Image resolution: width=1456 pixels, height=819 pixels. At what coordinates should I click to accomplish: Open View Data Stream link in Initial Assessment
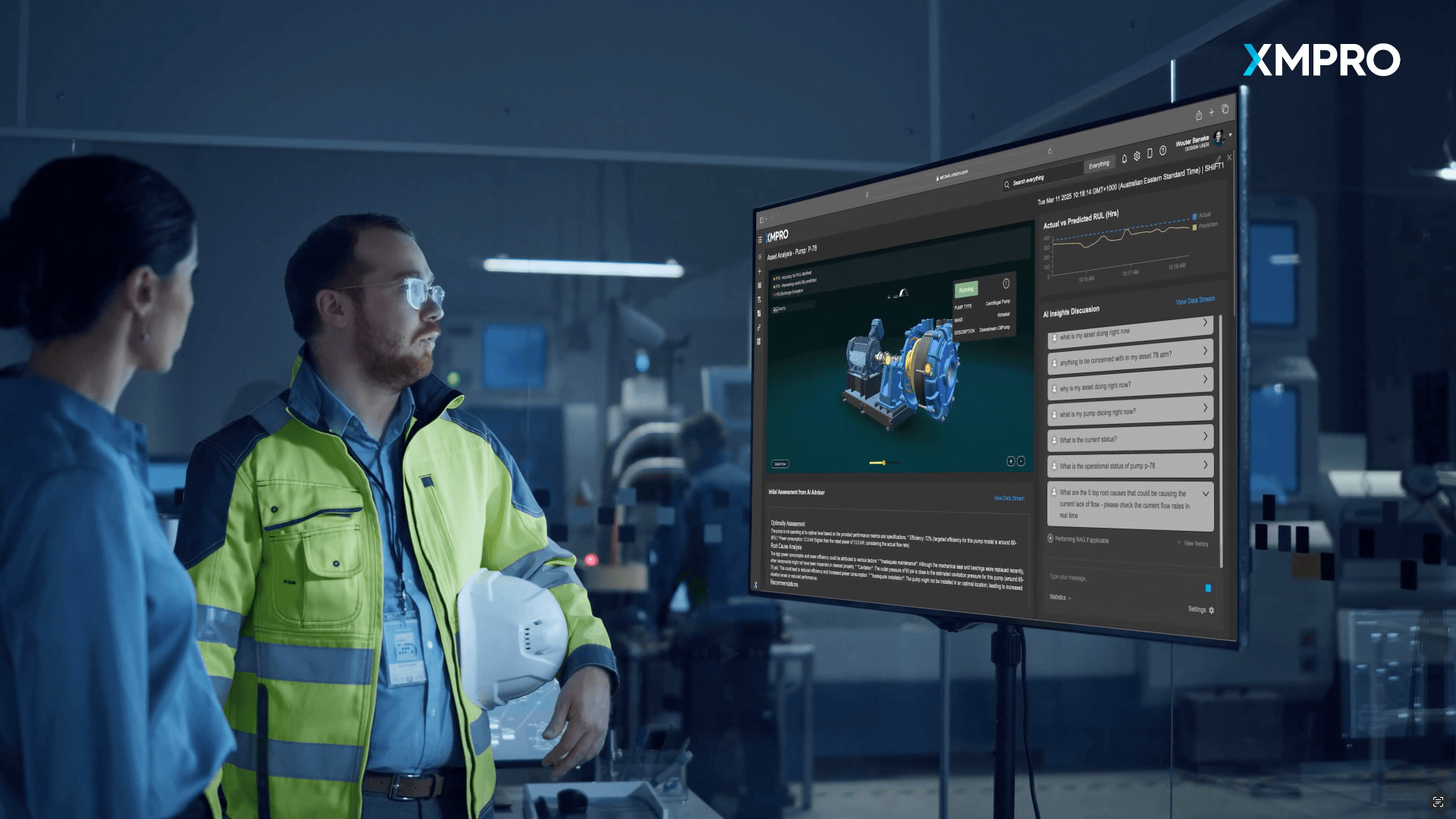tap(1009, 498)
